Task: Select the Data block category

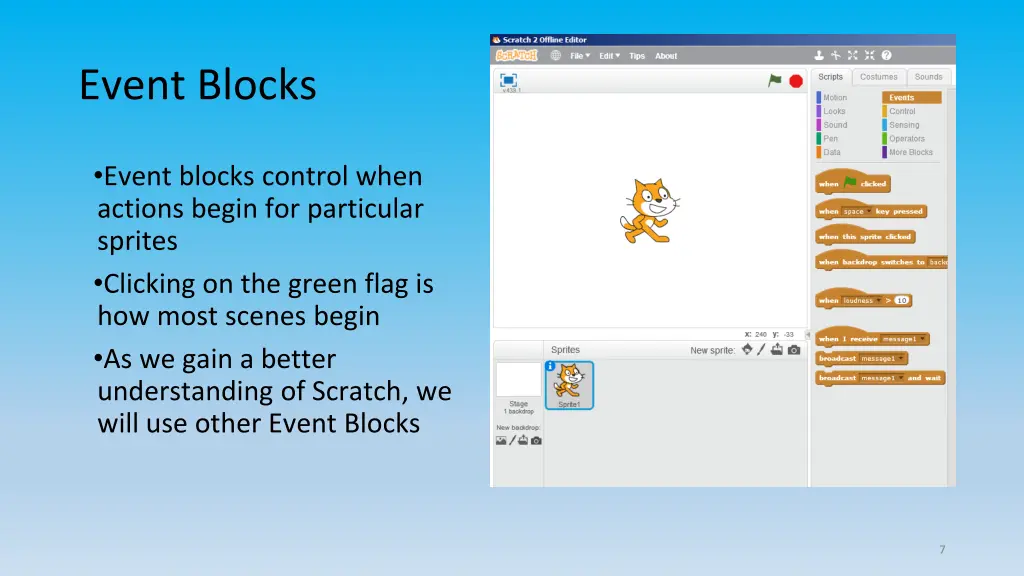Action: point(831,152)
